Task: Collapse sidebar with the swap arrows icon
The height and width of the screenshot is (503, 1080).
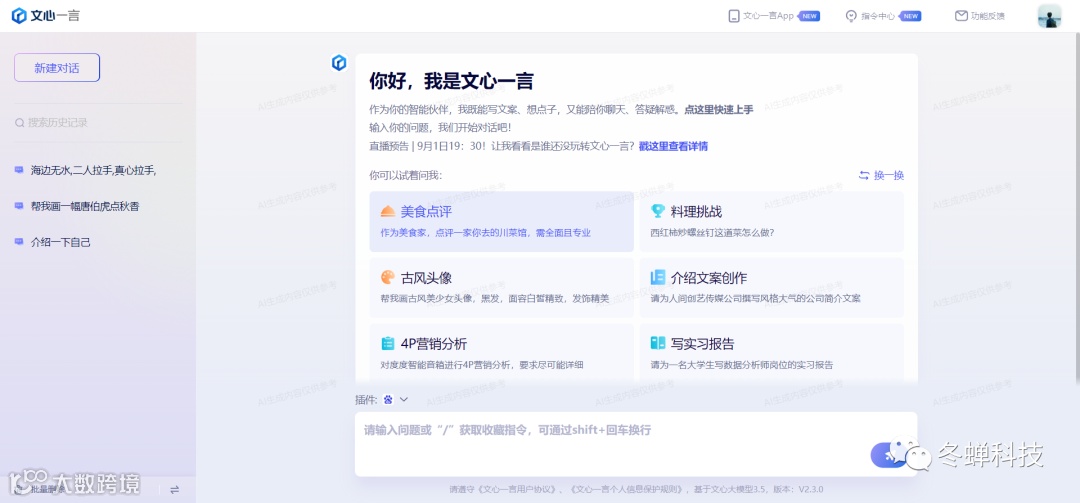Action: (174, 489)
